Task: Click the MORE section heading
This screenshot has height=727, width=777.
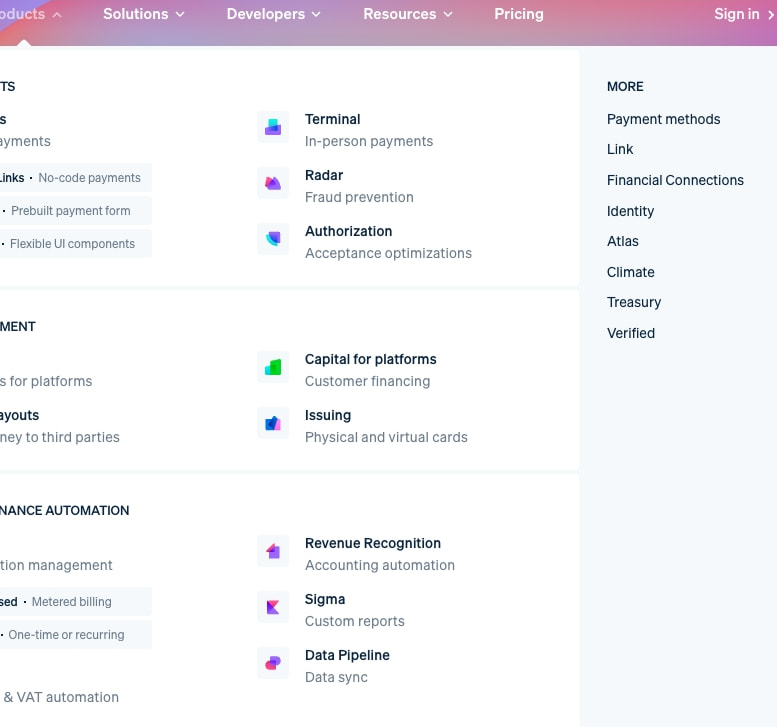Action: (625, 86)
